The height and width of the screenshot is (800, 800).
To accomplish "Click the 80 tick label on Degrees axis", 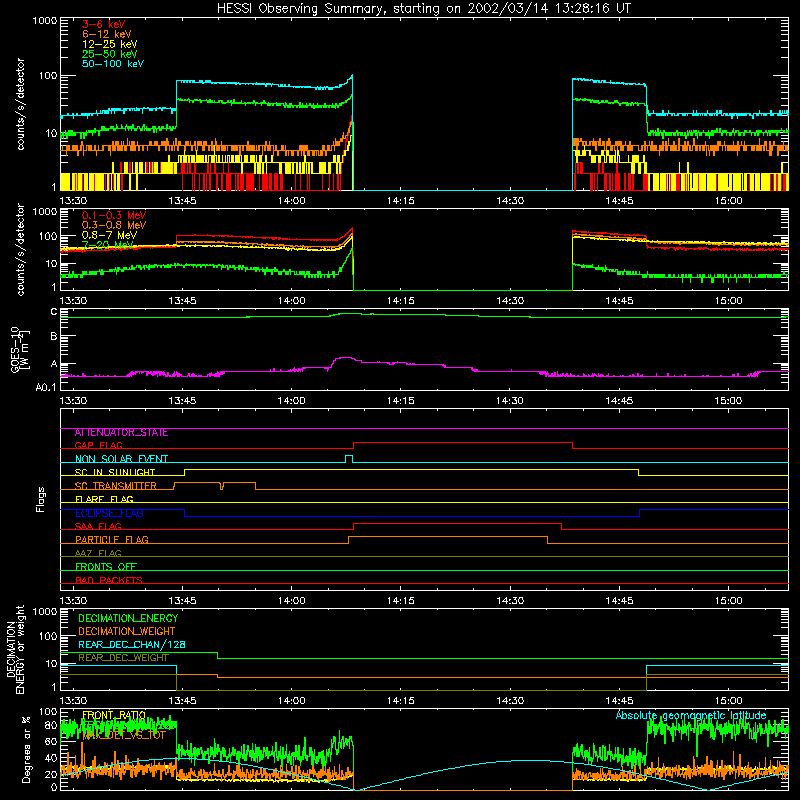I will (51, 726).
